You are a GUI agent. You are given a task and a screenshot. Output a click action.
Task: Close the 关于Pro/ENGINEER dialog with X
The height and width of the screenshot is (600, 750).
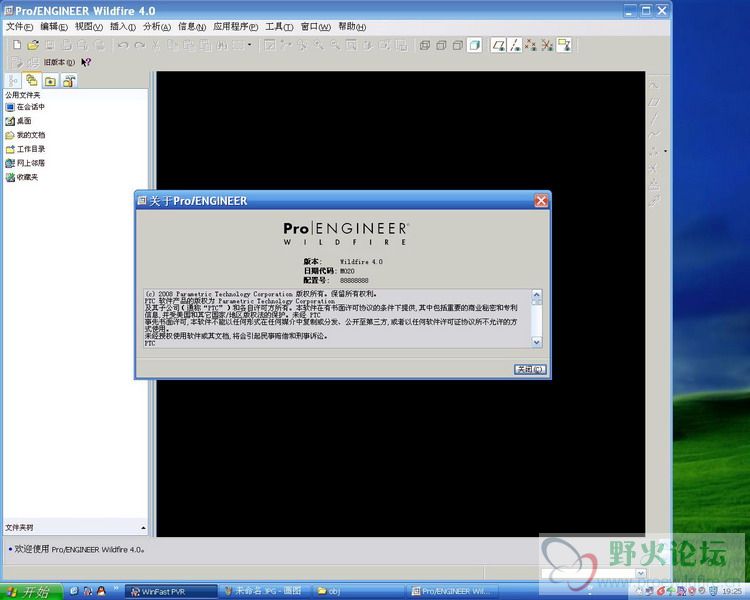click(x=541, y=200)
